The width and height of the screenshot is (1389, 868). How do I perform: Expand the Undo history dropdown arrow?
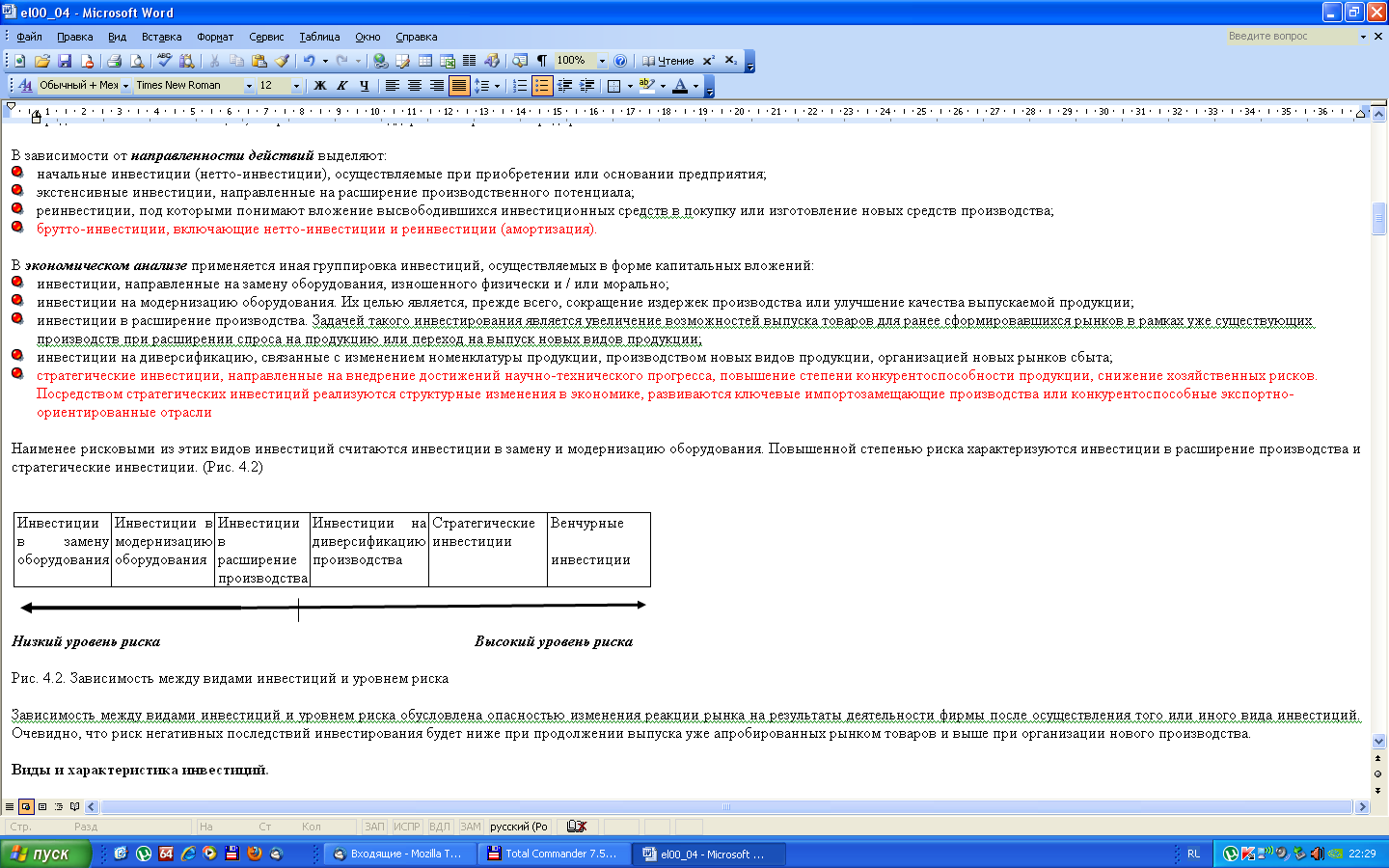pyautogui.click(x=325, y=61)
